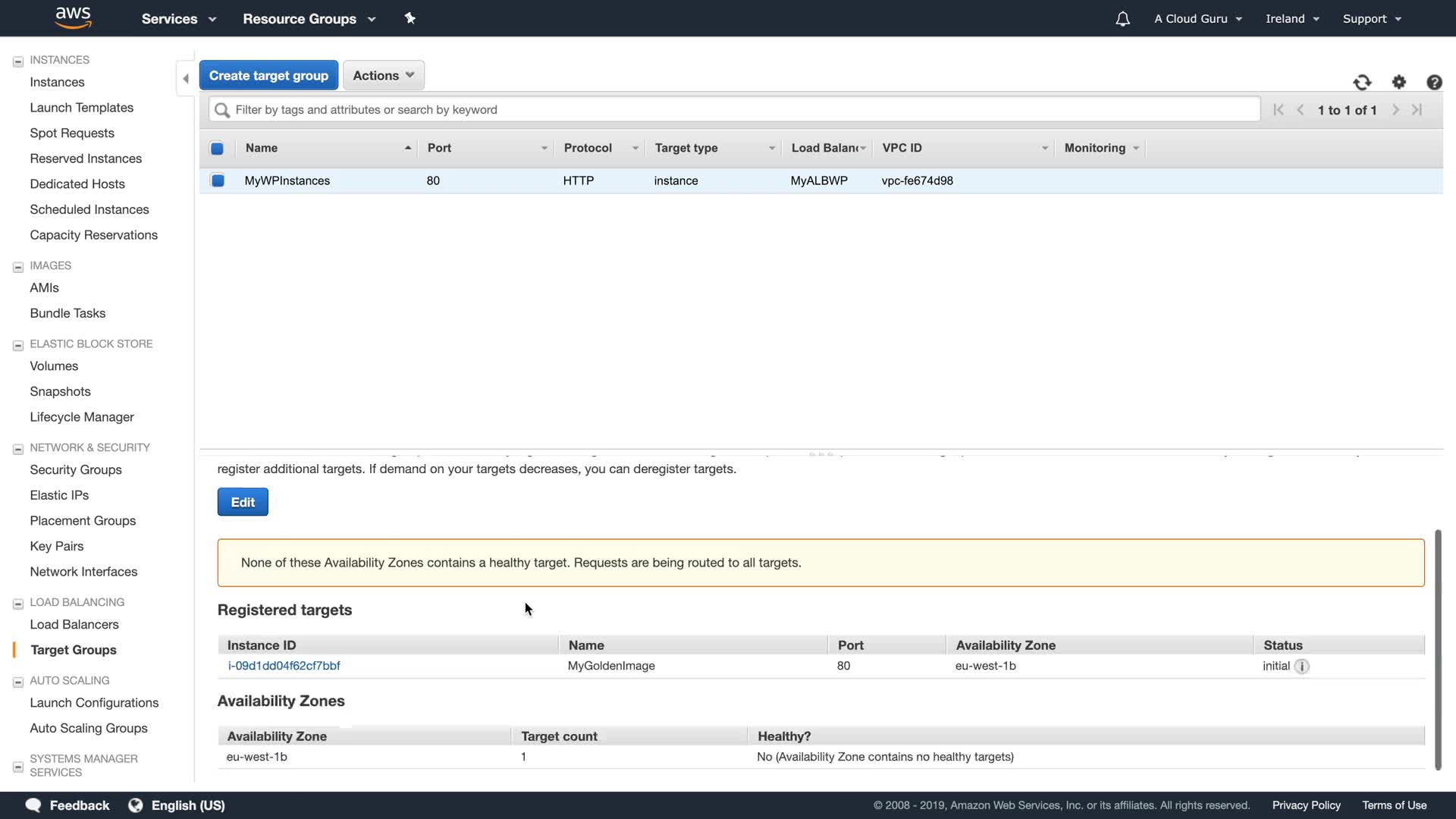
Task: Open the Actions dropdown
Action: (x=383, y=75)
